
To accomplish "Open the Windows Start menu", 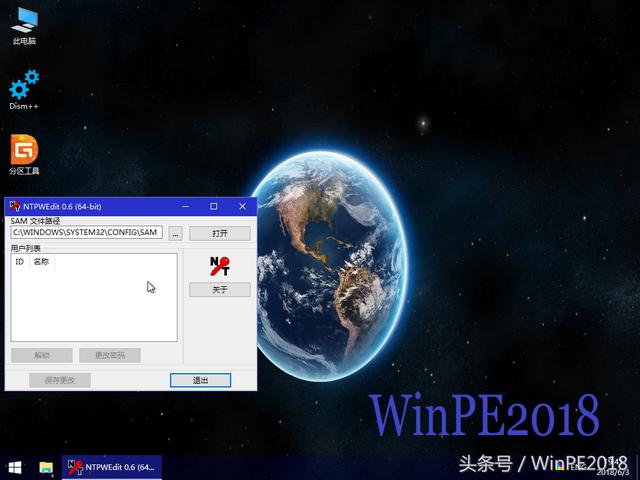I will click(x=15, y=468).
